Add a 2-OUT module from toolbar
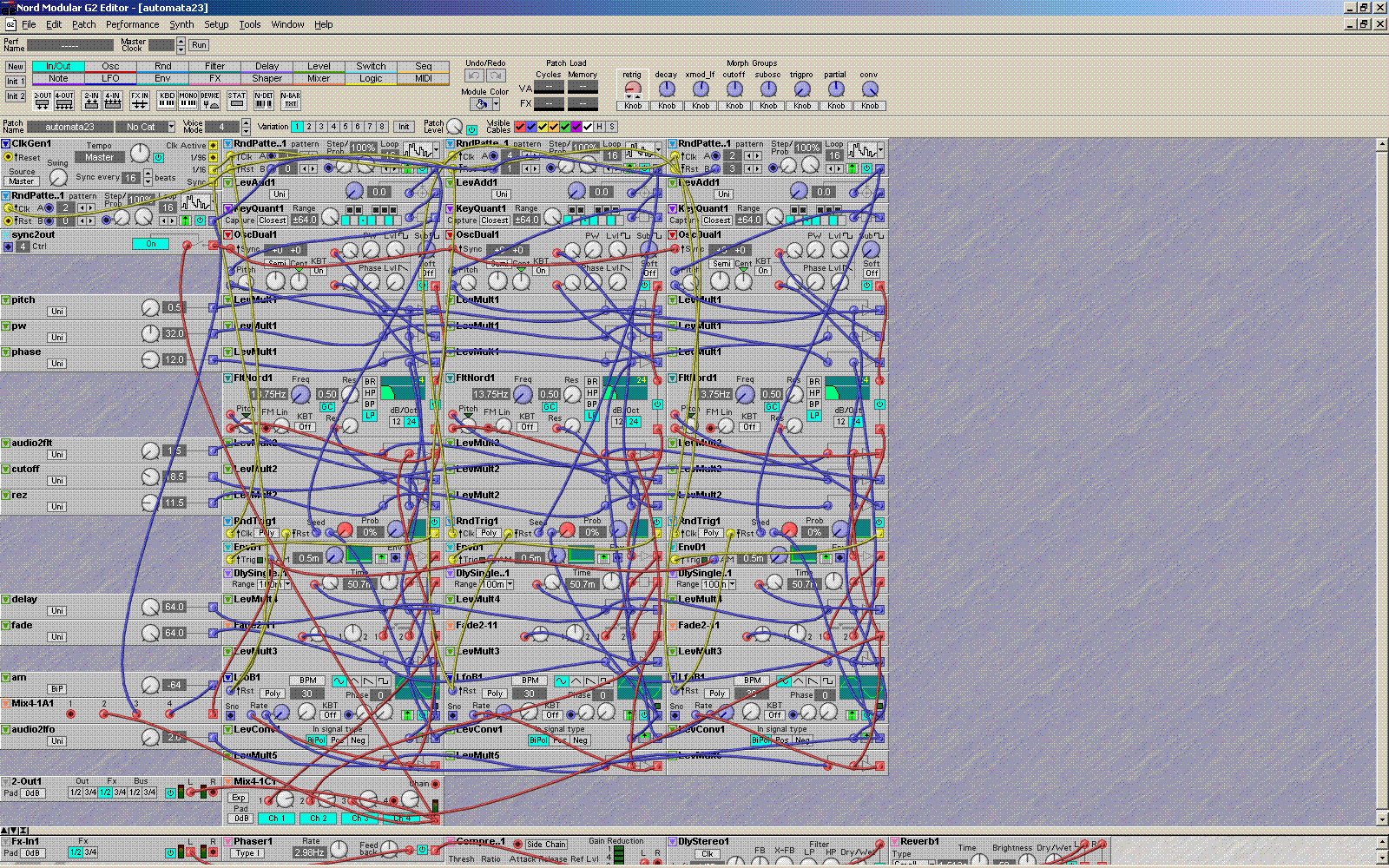The height and width of the screenshot is (868, 1389). 43,101
